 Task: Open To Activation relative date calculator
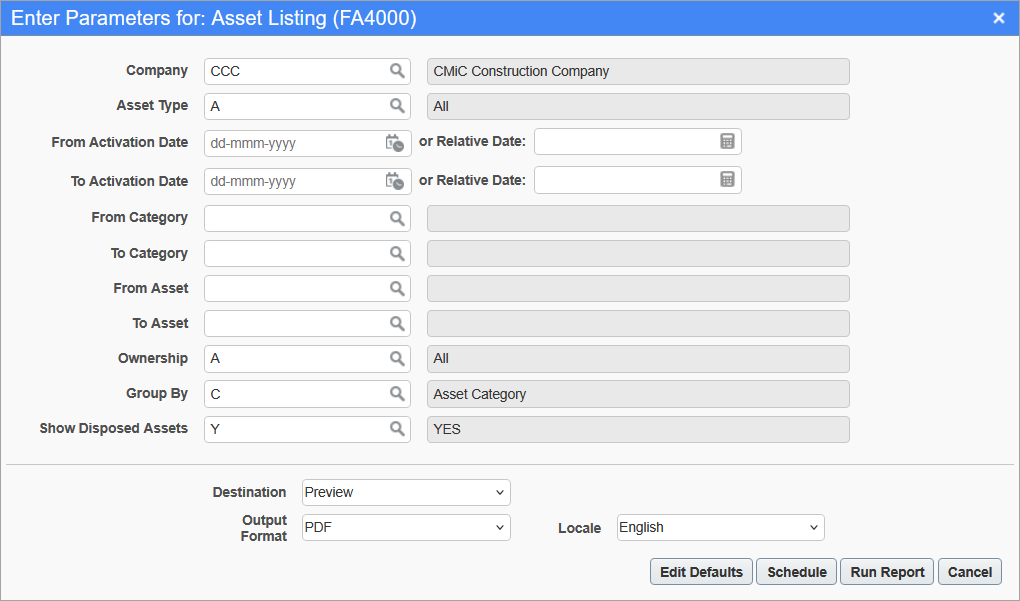click(727, 180)
